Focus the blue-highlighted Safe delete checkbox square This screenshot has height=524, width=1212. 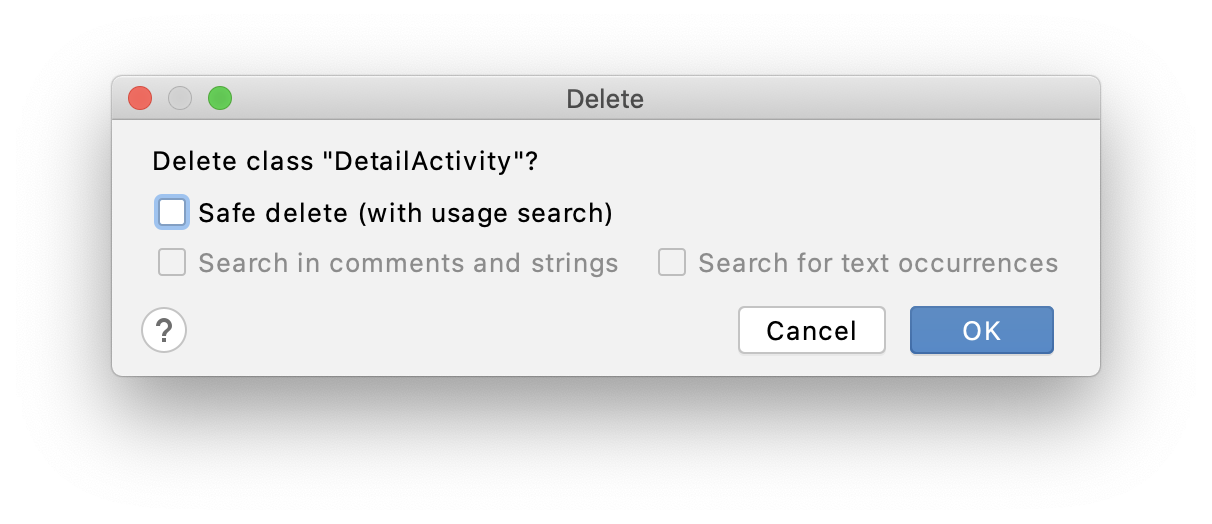(x=172, y=212)
